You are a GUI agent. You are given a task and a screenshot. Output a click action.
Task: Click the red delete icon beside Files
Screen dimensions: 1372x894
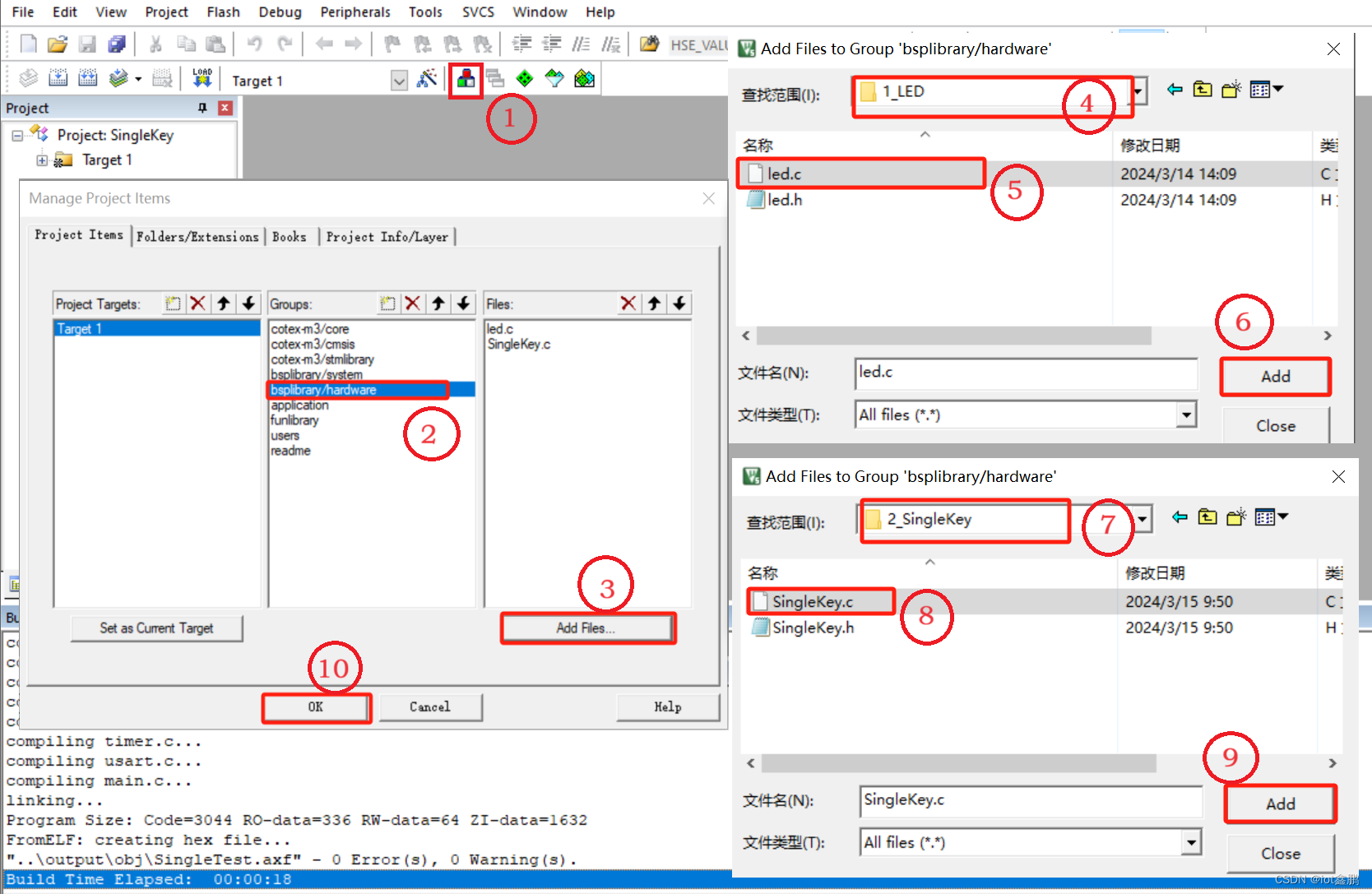(x=628, y=303)
